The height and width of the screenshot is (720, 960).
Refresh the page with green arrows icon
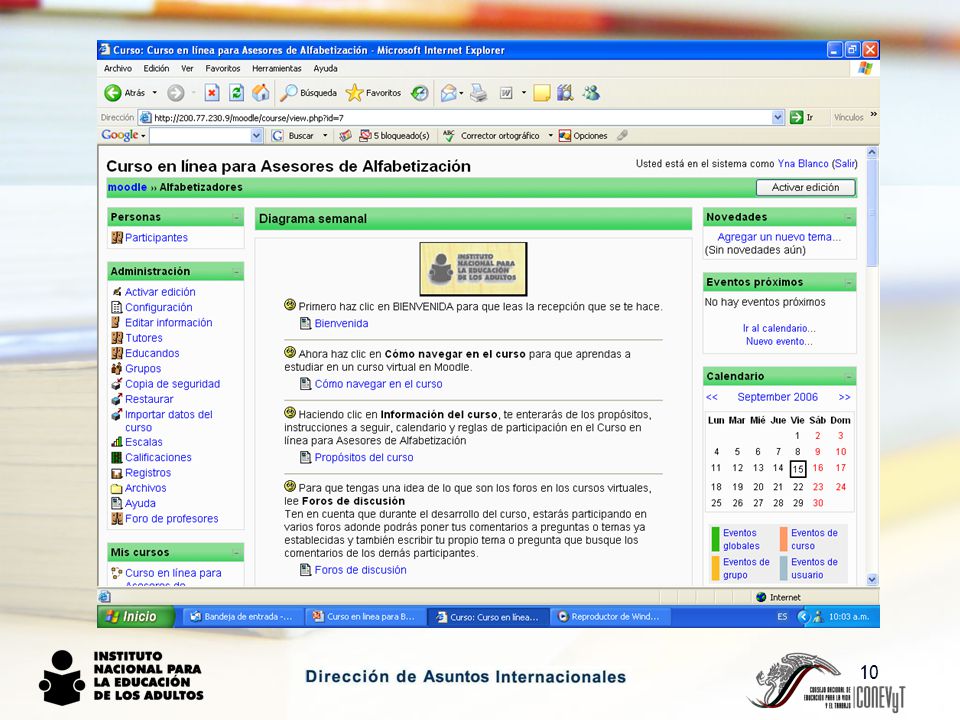coord(236,93)
